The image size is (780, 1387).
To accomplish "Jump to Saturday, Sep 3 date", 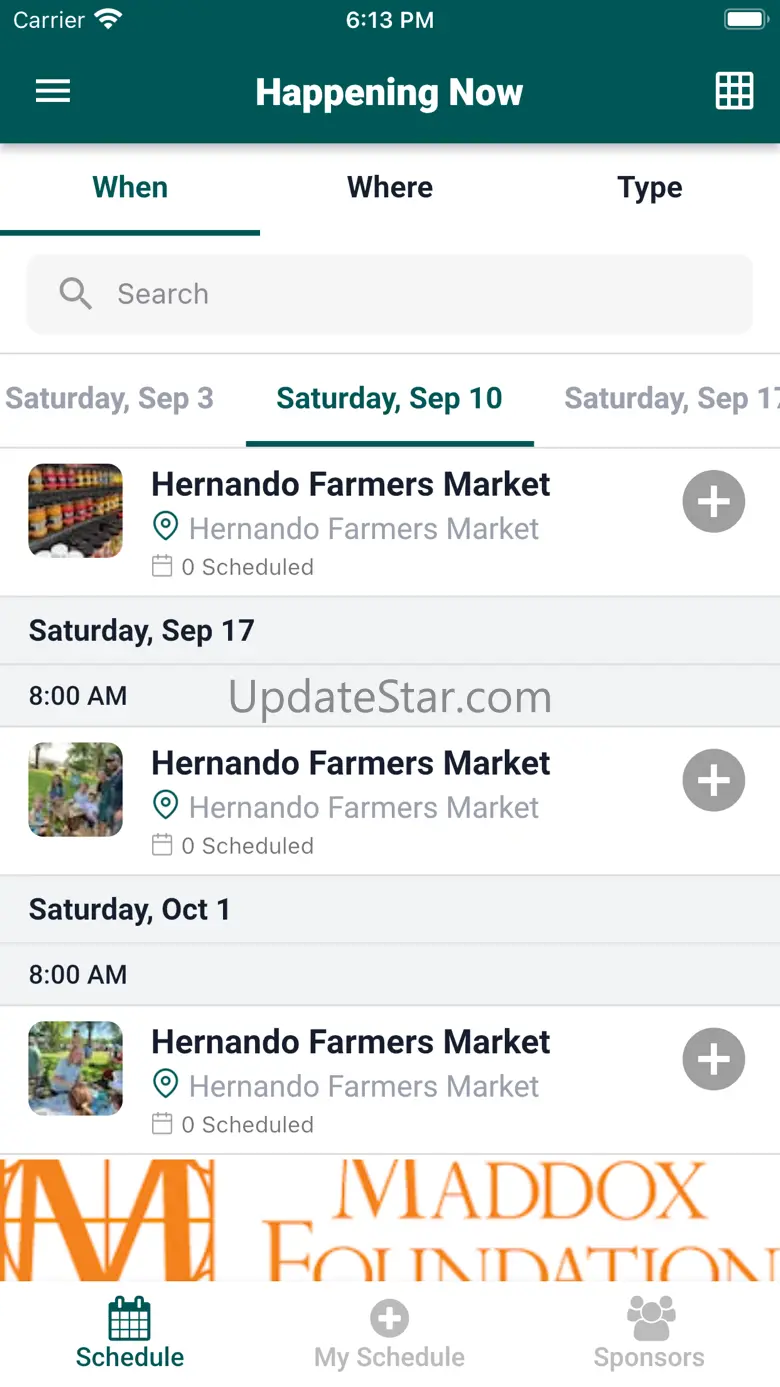I will coord(110,399).
